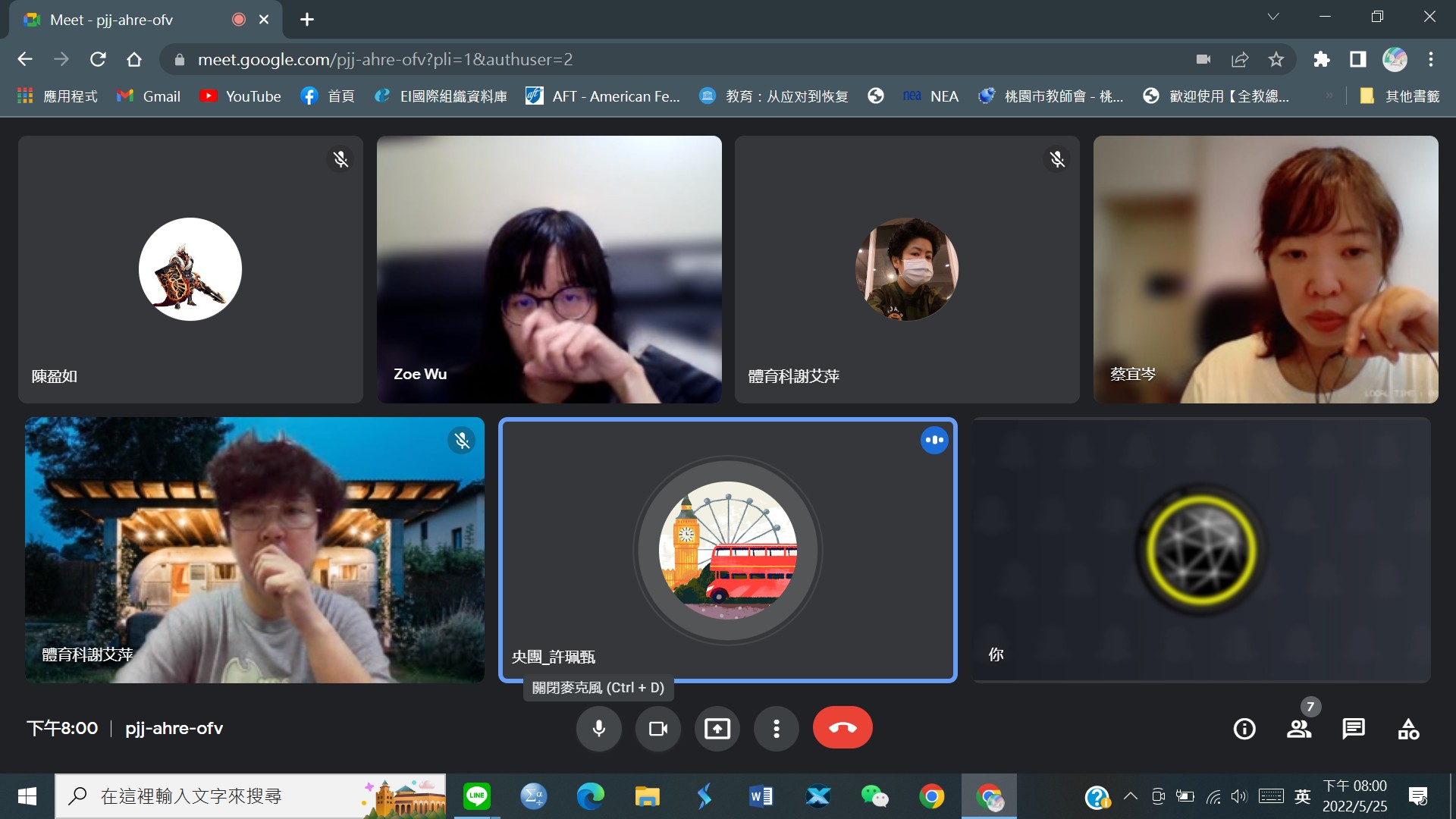Show hidden system tray icons

pos(1130,796)
